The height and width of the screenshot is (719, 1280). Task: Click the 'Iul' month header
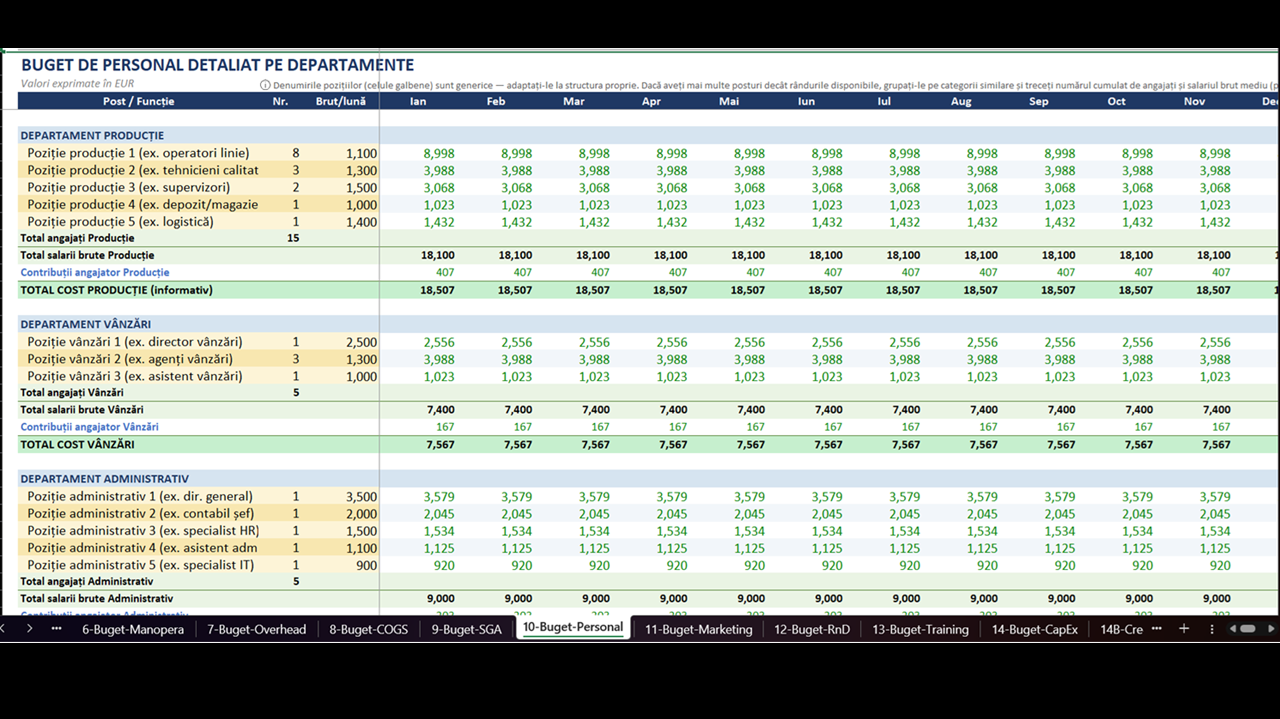(x=884, y=101)
